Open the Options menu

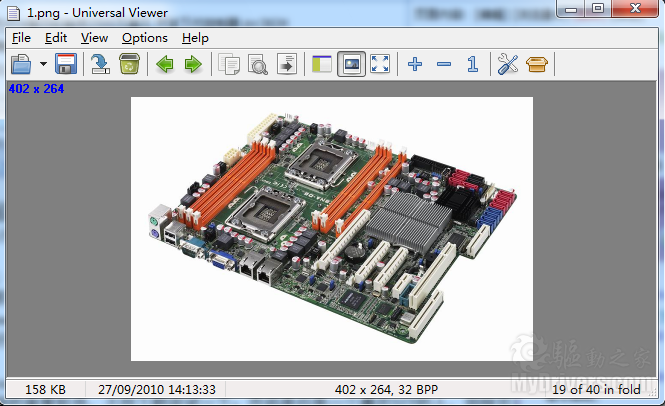[145, 37]
